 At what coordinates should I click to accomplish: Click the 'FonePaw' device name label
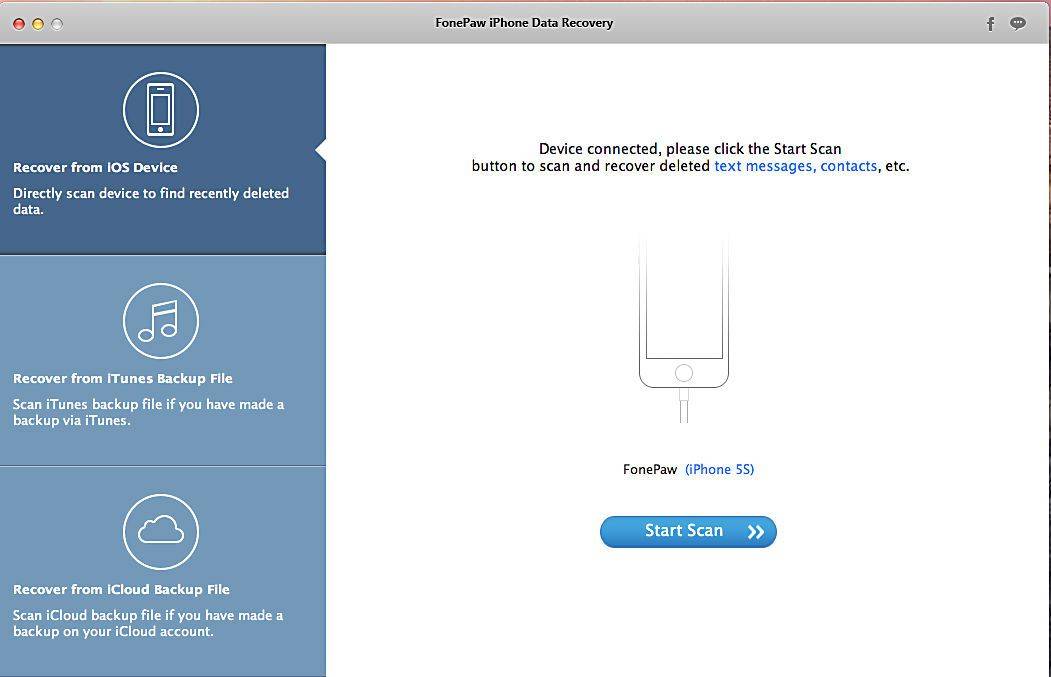650,469
